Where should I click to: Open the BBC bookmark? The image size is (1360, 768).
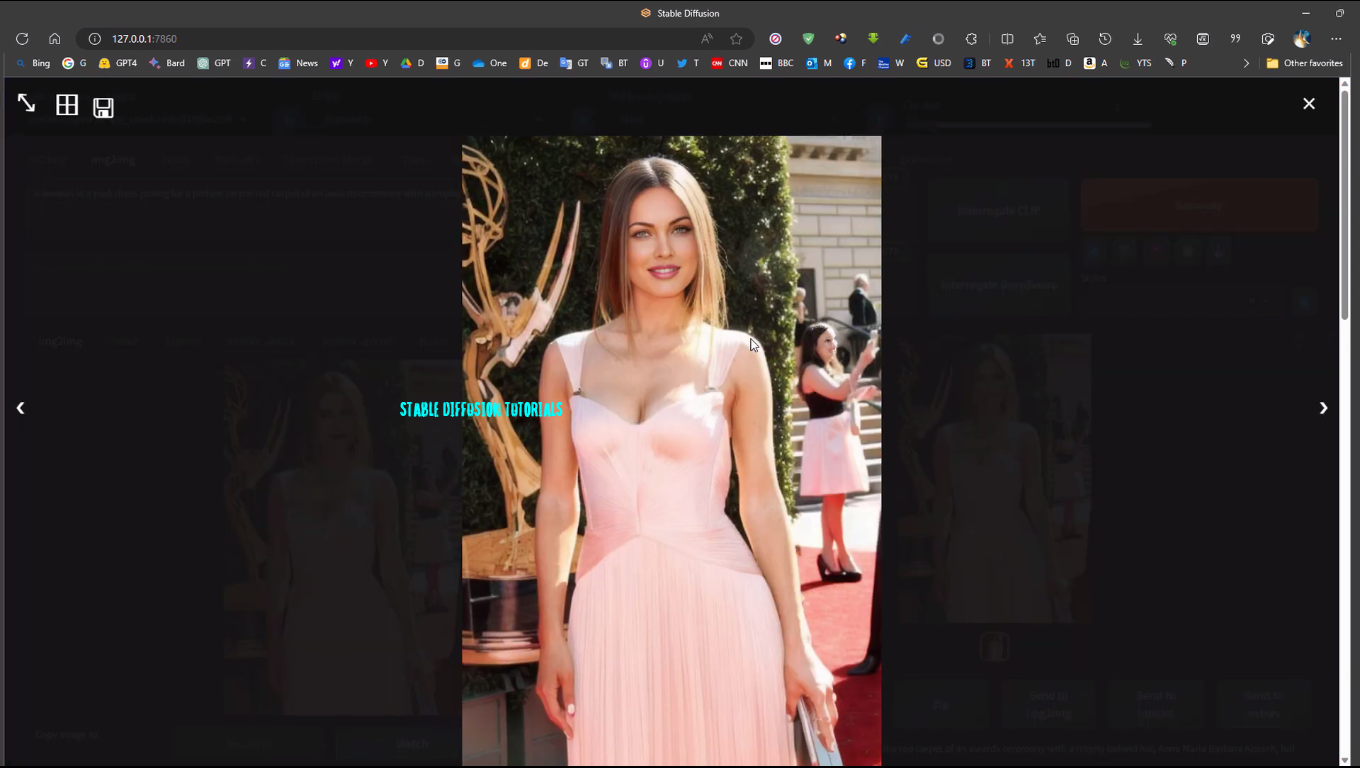click(x=777, y=63)
